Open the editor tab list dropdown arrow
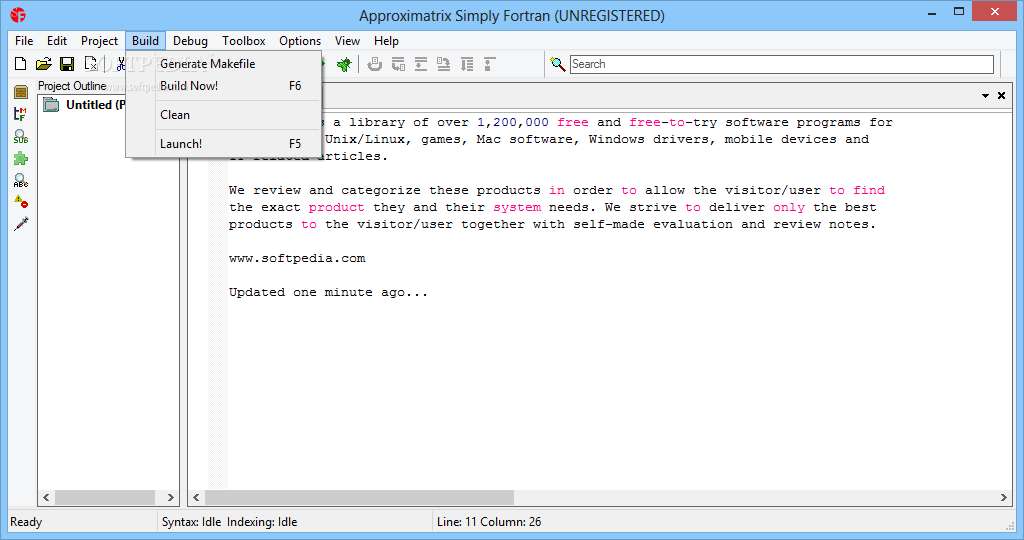1024x540 pixels. tap(985, 96)
